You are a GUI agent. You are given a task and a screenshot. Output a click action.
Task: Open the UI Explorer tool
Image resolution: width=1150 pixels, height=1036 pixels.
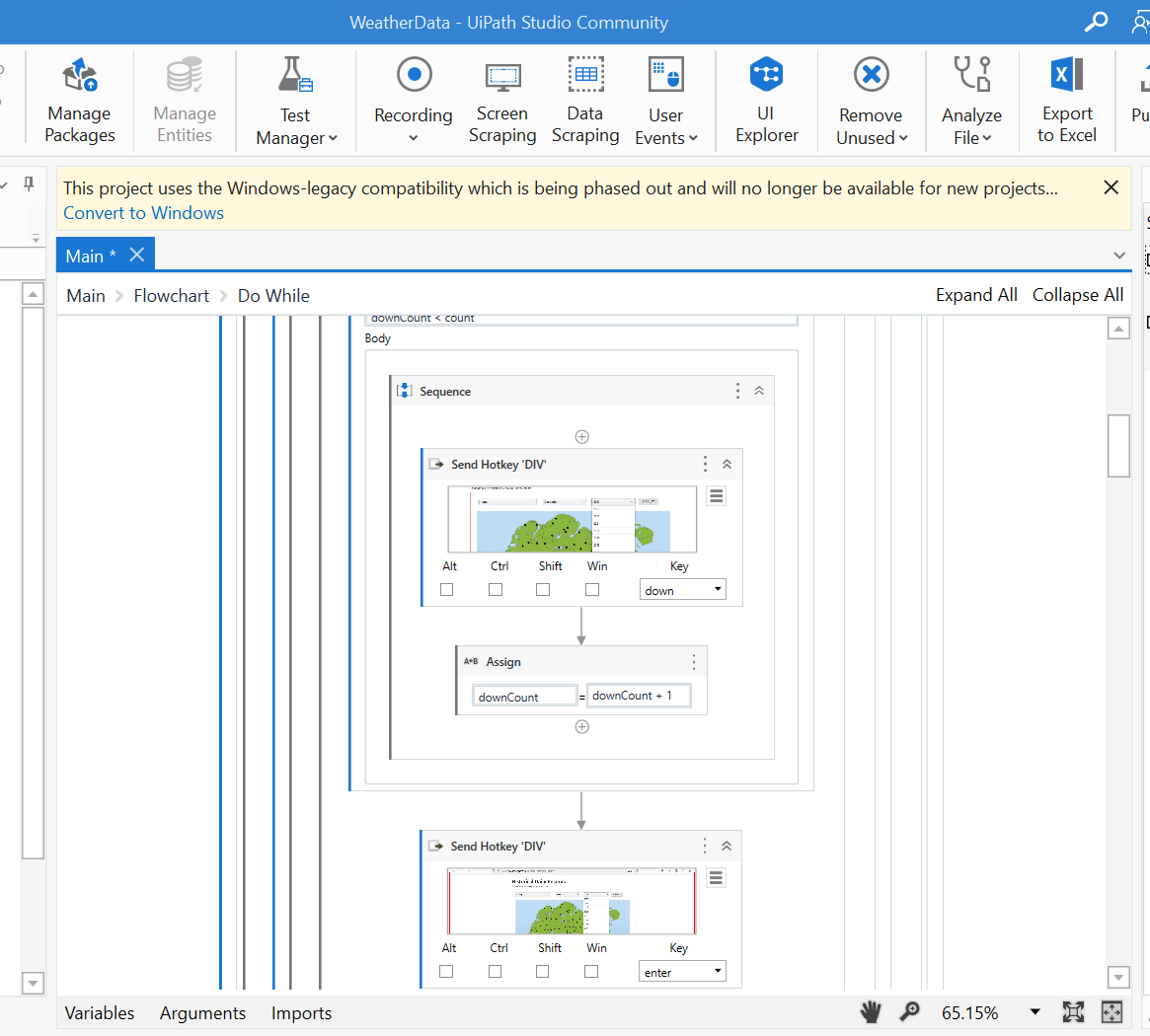(766, 99)
